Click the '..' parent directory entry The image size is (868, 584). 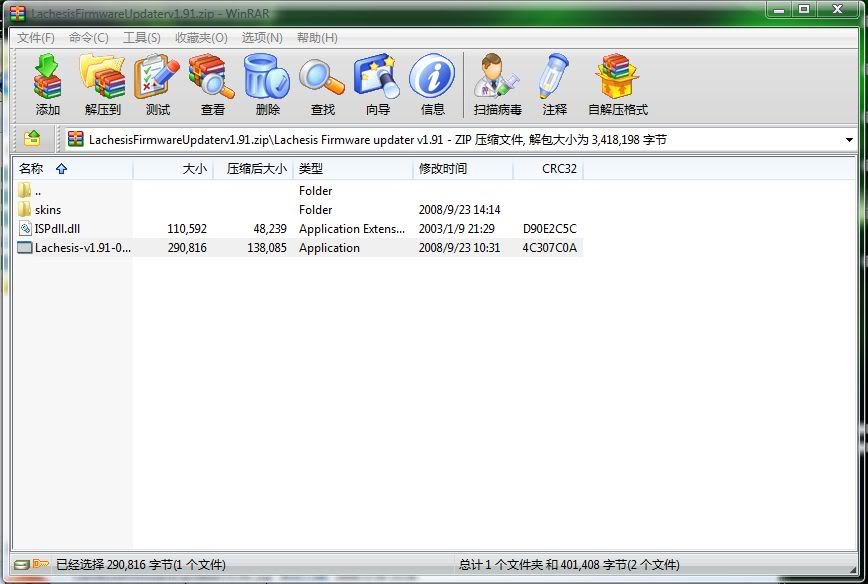coord(38,191)
